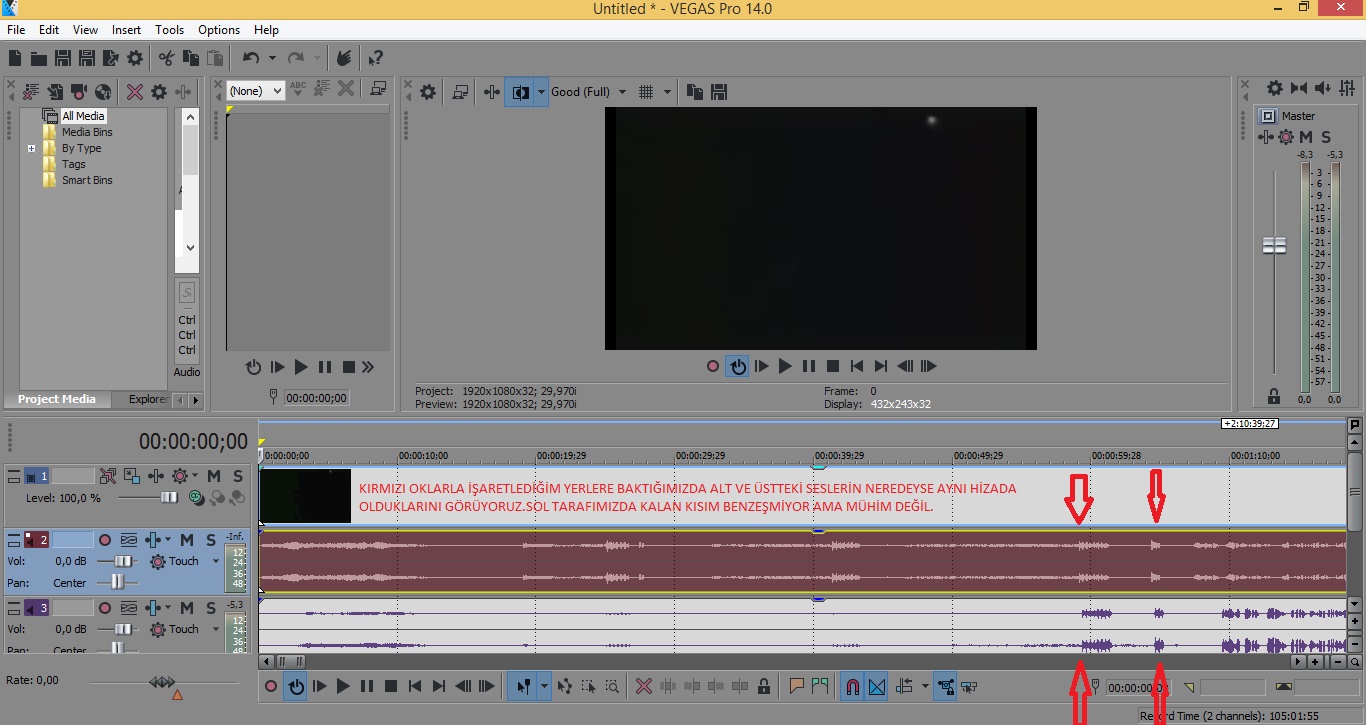This screenshot has height=725, width=1366.
Task: Select the Smart Bins folder
Action: [87, 180]
